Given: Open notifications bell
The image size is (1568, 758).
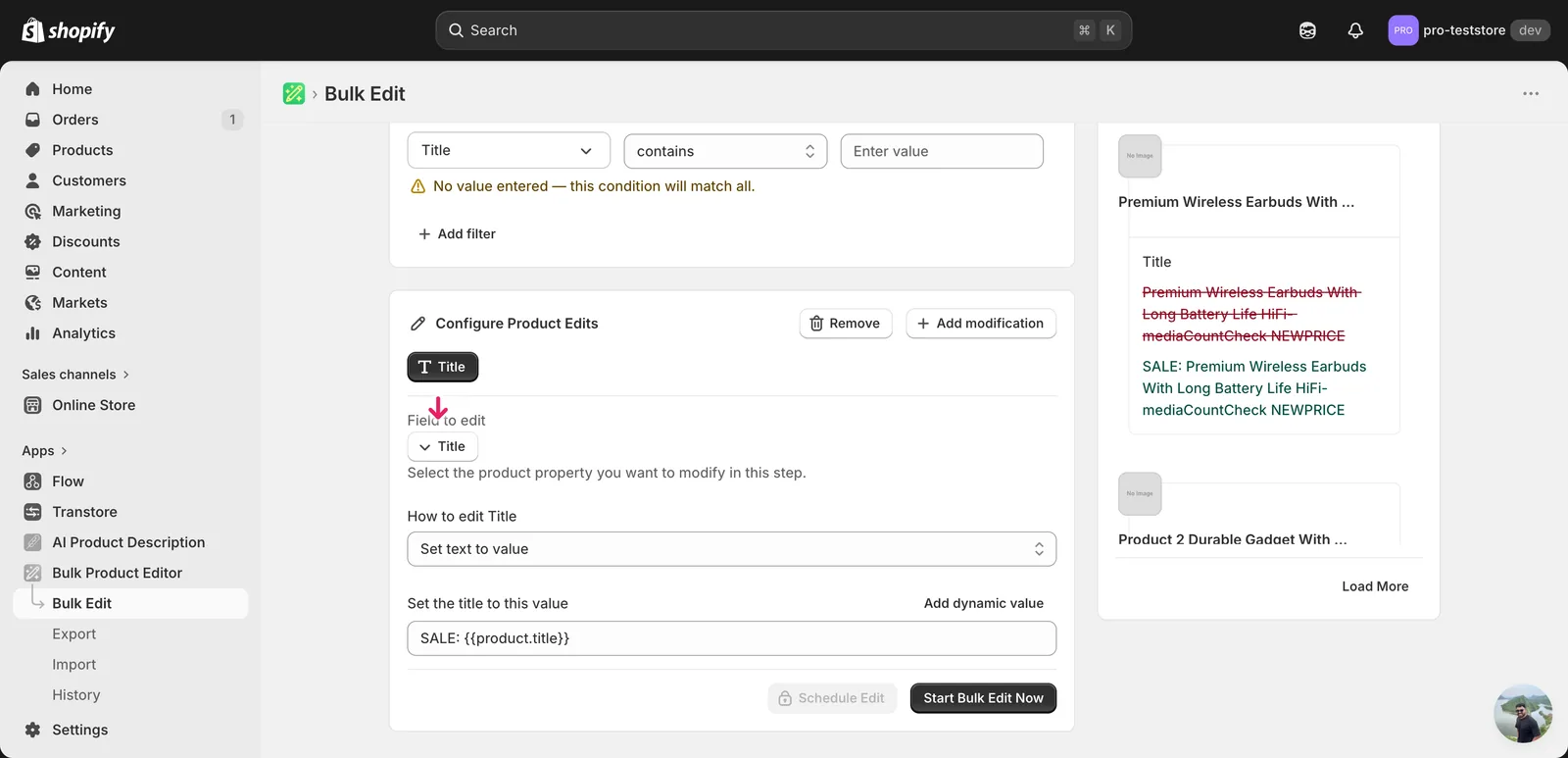Looking at the screenshot, I should pyautogui.click(x=1355, y=30).
